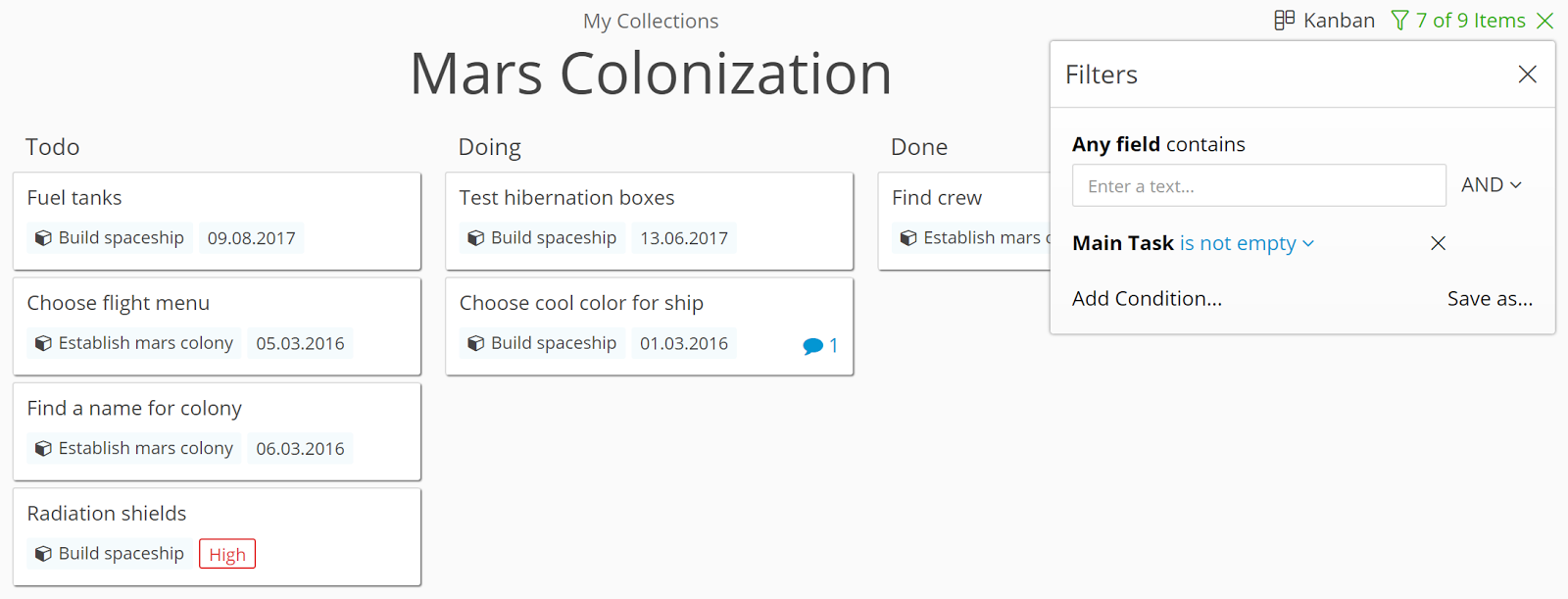
Task: Open the Choose flight menu card
Action: click(217, 326)
